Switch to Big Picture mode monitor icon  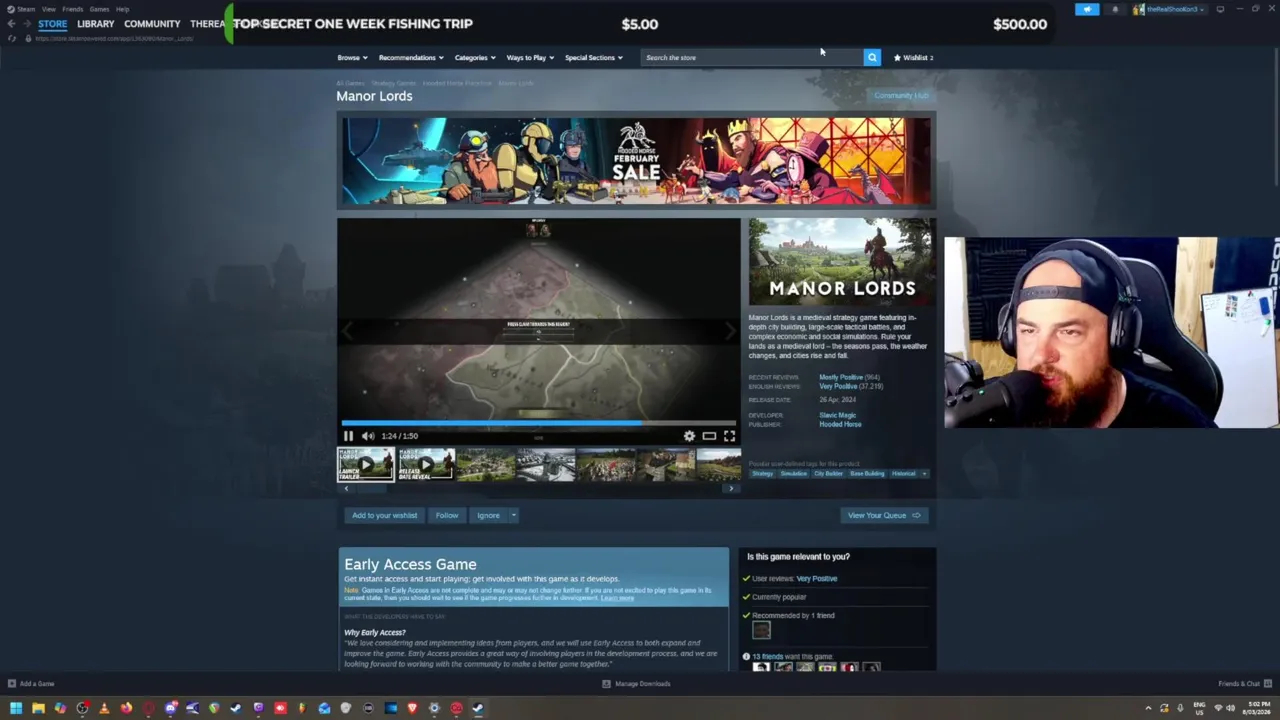[1220, 9]
